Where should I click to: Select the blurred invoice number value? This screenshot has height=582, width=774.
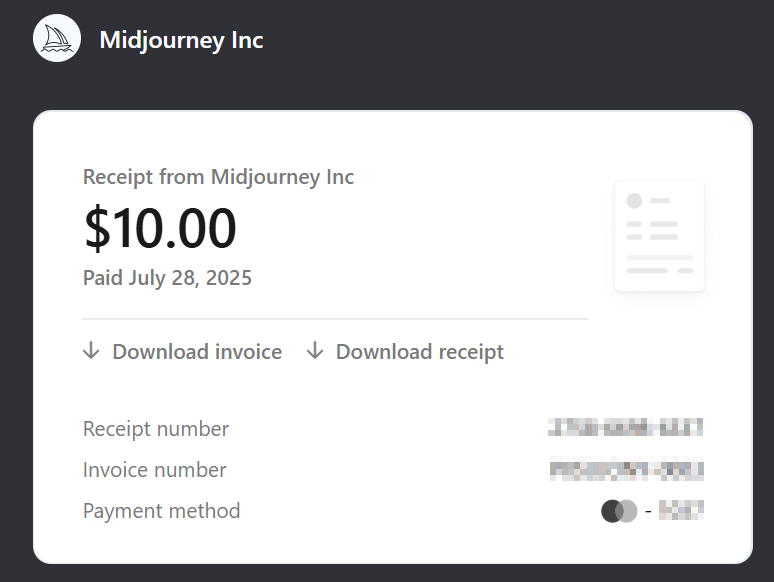627,469
